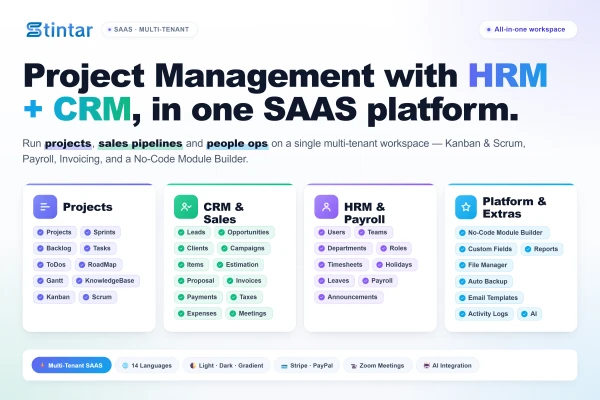This screenshot has height=400, width=600.
Task: Select the Stripe · PayPal pill
Action: click(307, 365)
